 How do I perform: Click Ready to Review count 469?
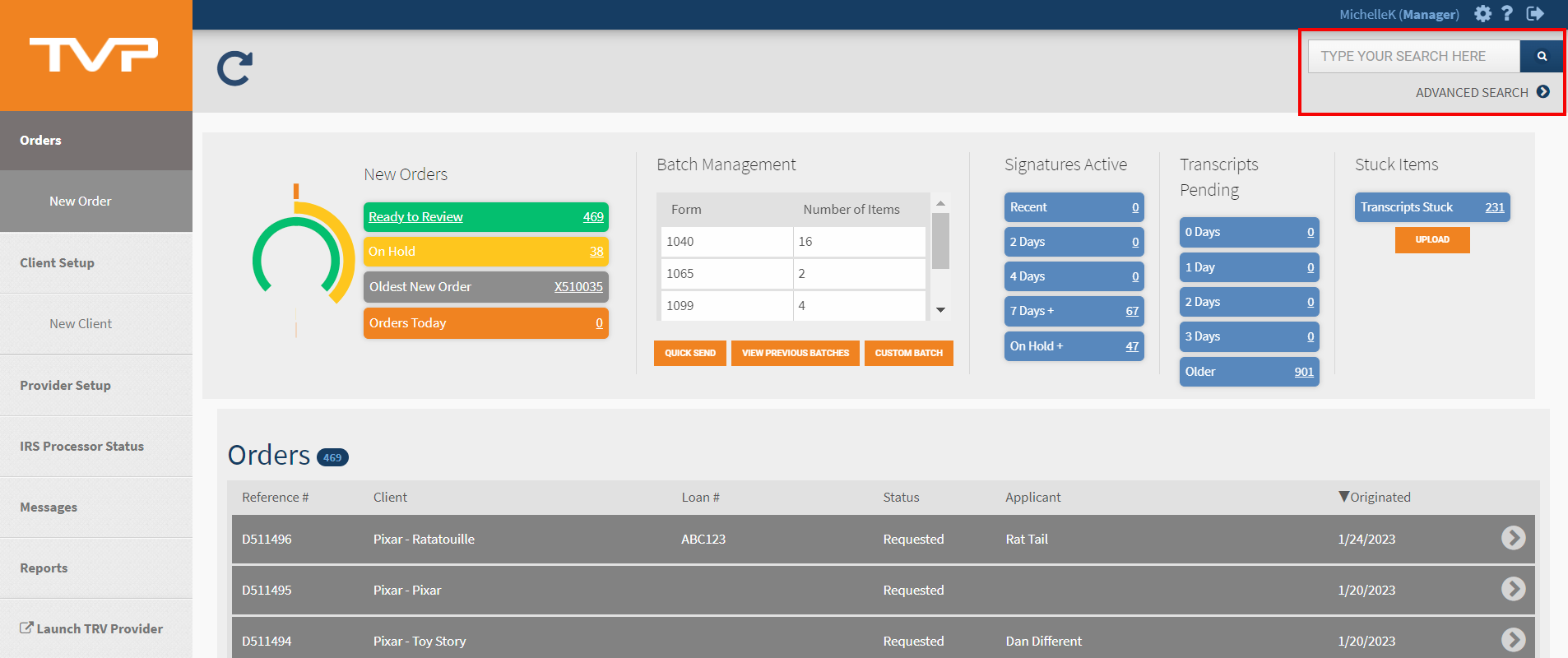point(593,217)
